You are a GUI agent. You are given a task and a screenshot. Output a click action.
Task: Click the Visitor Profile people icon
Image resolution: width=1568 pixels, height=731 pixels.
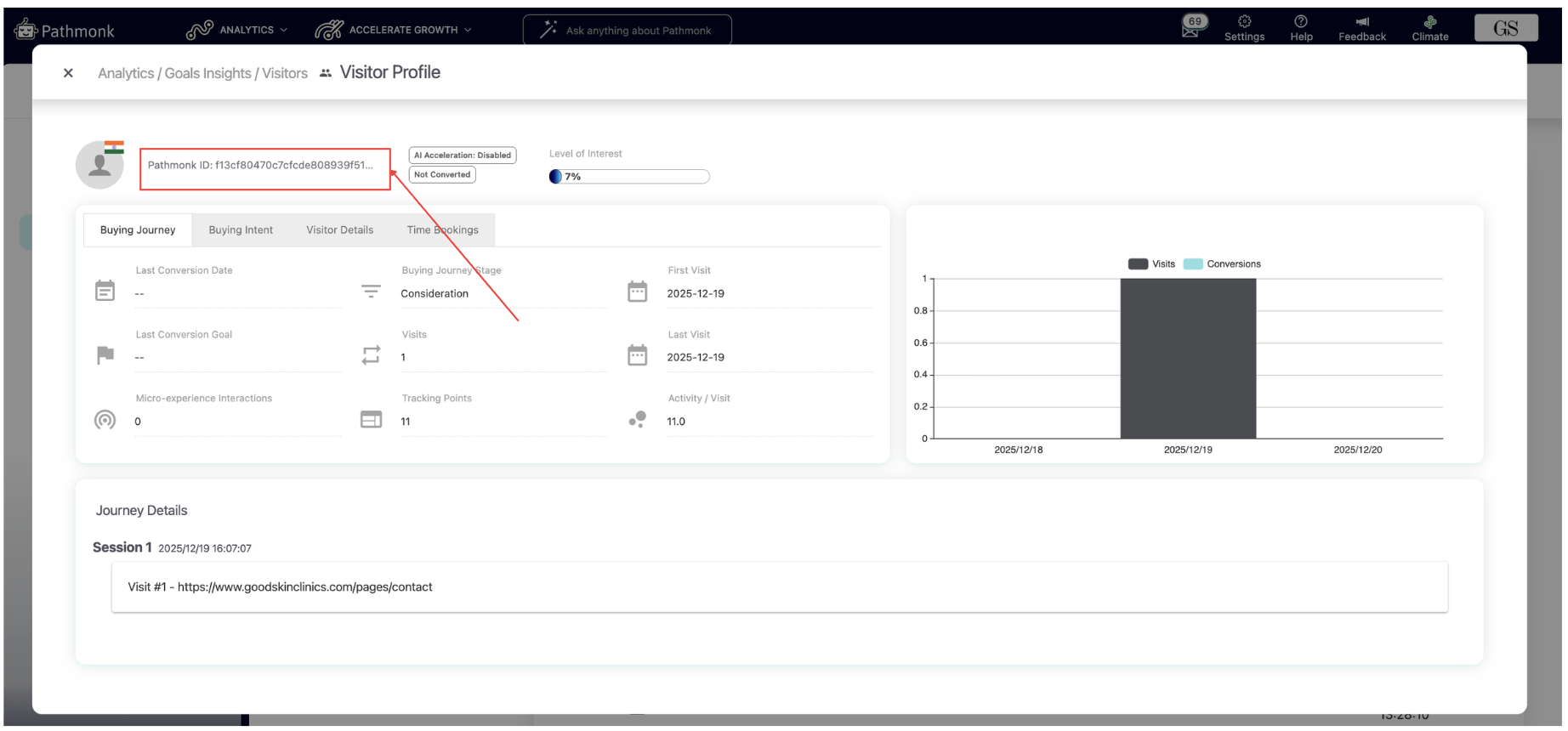point(326,73)
